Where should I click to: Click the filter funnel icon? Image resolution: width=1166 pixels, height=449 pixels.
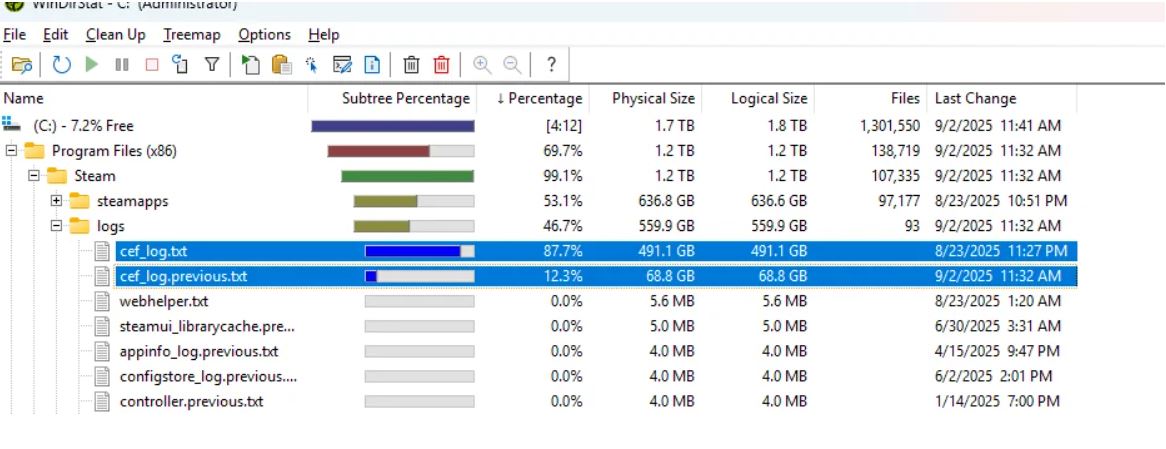click(212, 65)
